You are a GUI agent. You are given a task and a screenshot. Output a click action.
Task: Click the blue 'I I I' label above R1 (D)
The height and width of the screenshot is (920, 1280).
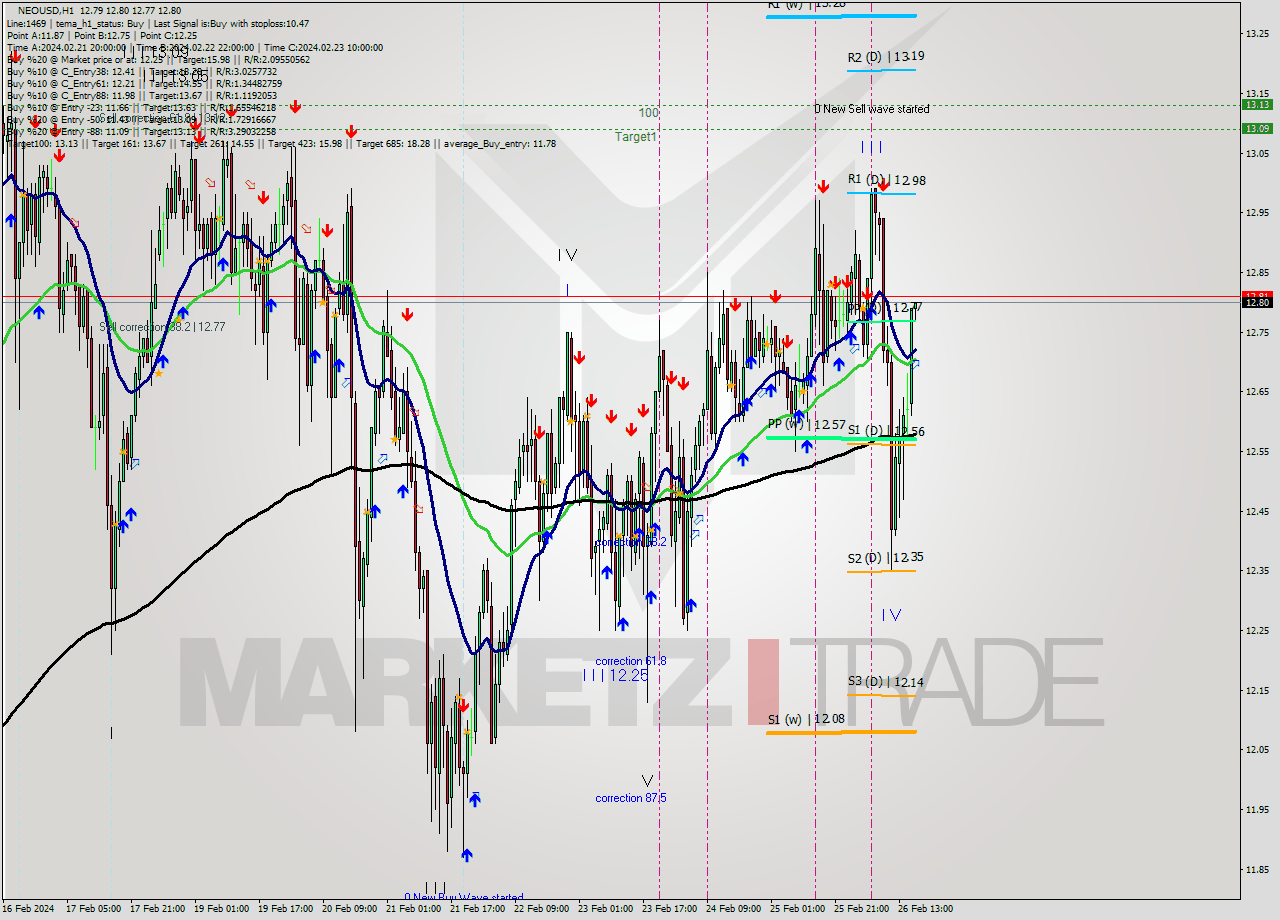[x=871, y=147]
